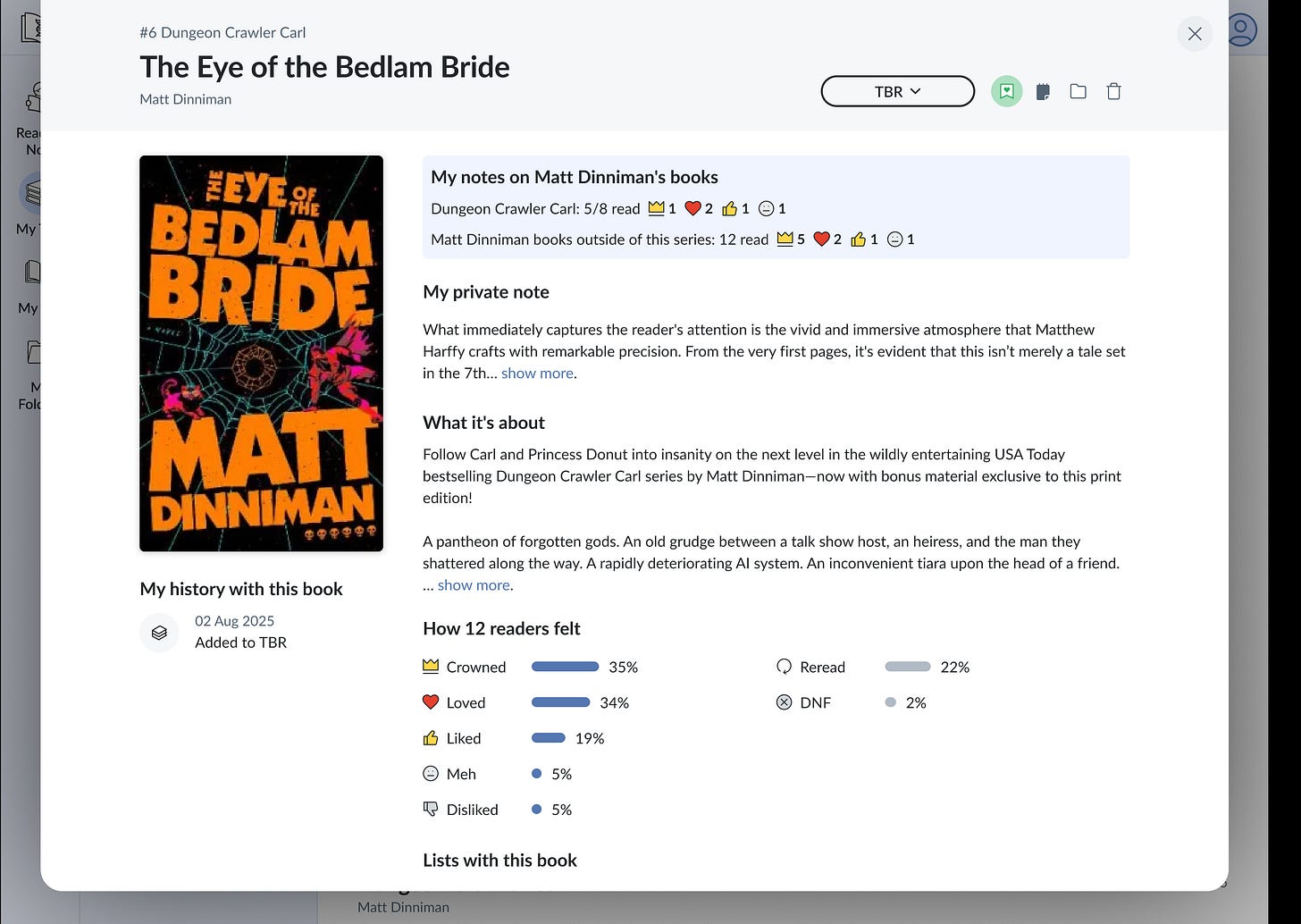Screen dimensions: 1301x924
Task: Click the Reread circular arrow icon
Action: coord(784,667)
